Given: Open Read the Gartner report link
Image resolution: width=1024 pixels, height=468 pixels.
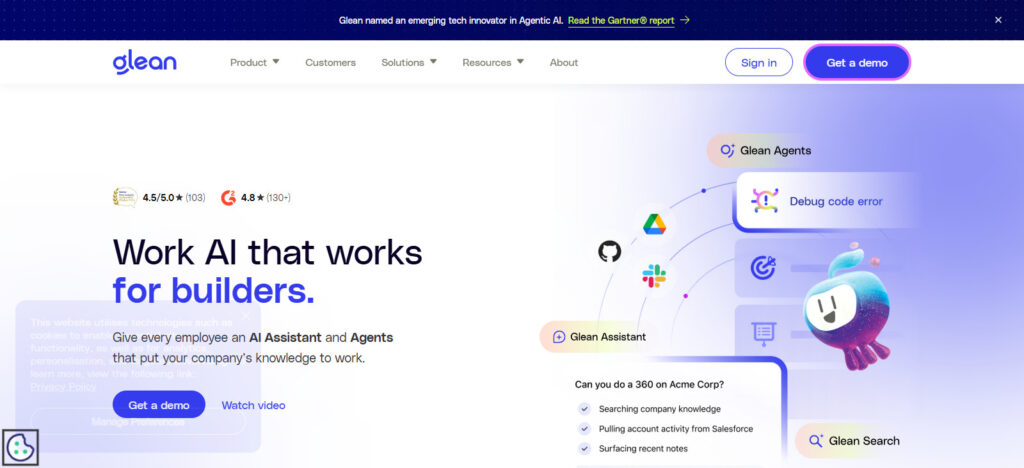Looking at the screenshot, I should pos(621,20).
